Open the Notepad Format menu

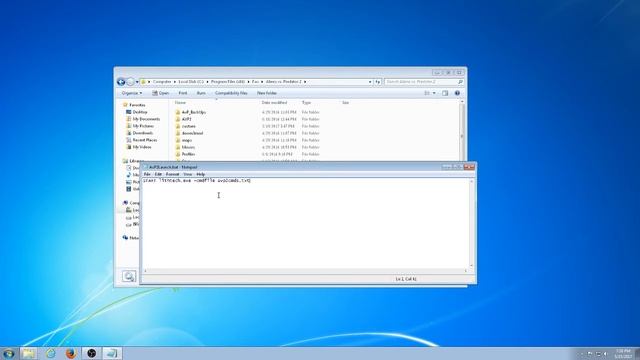[172, 174]
